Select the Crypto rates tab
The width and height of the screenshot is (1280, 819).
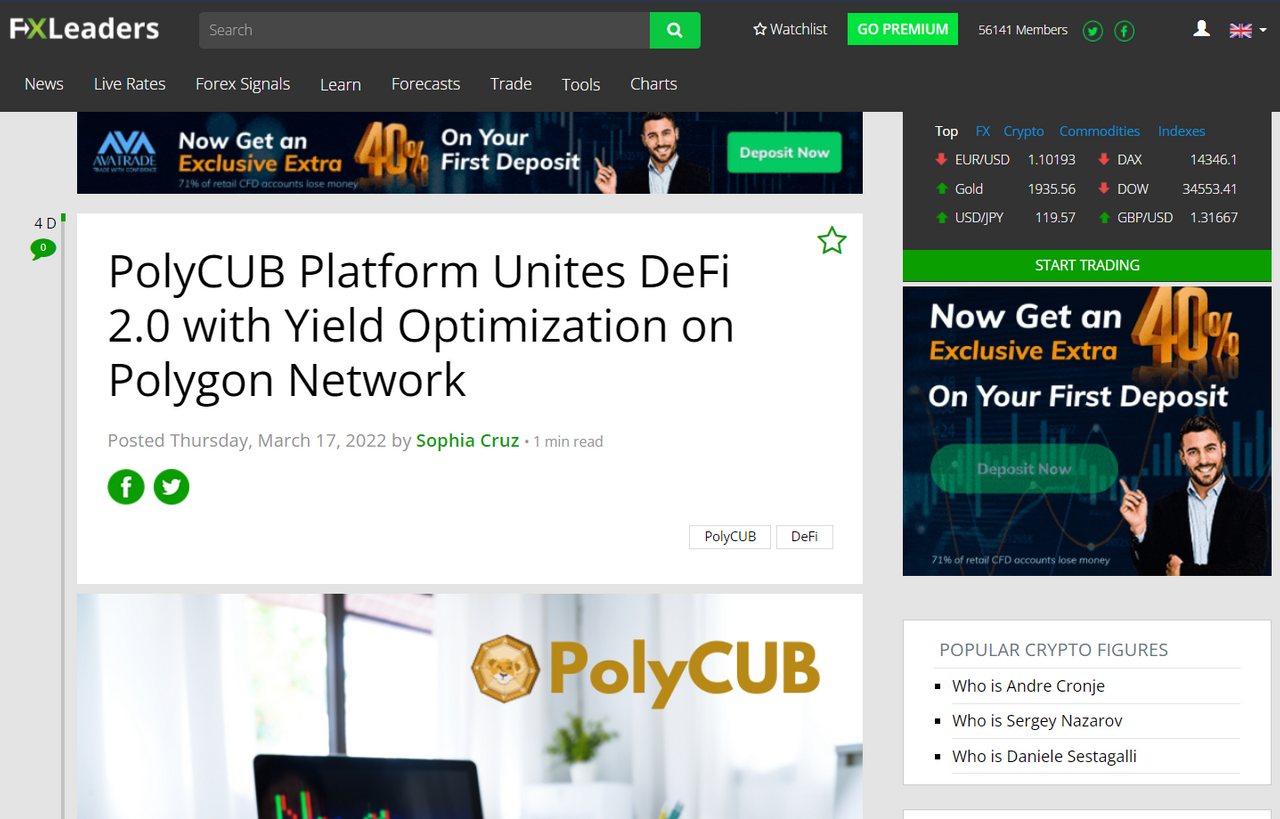(x=1024, y=131)
